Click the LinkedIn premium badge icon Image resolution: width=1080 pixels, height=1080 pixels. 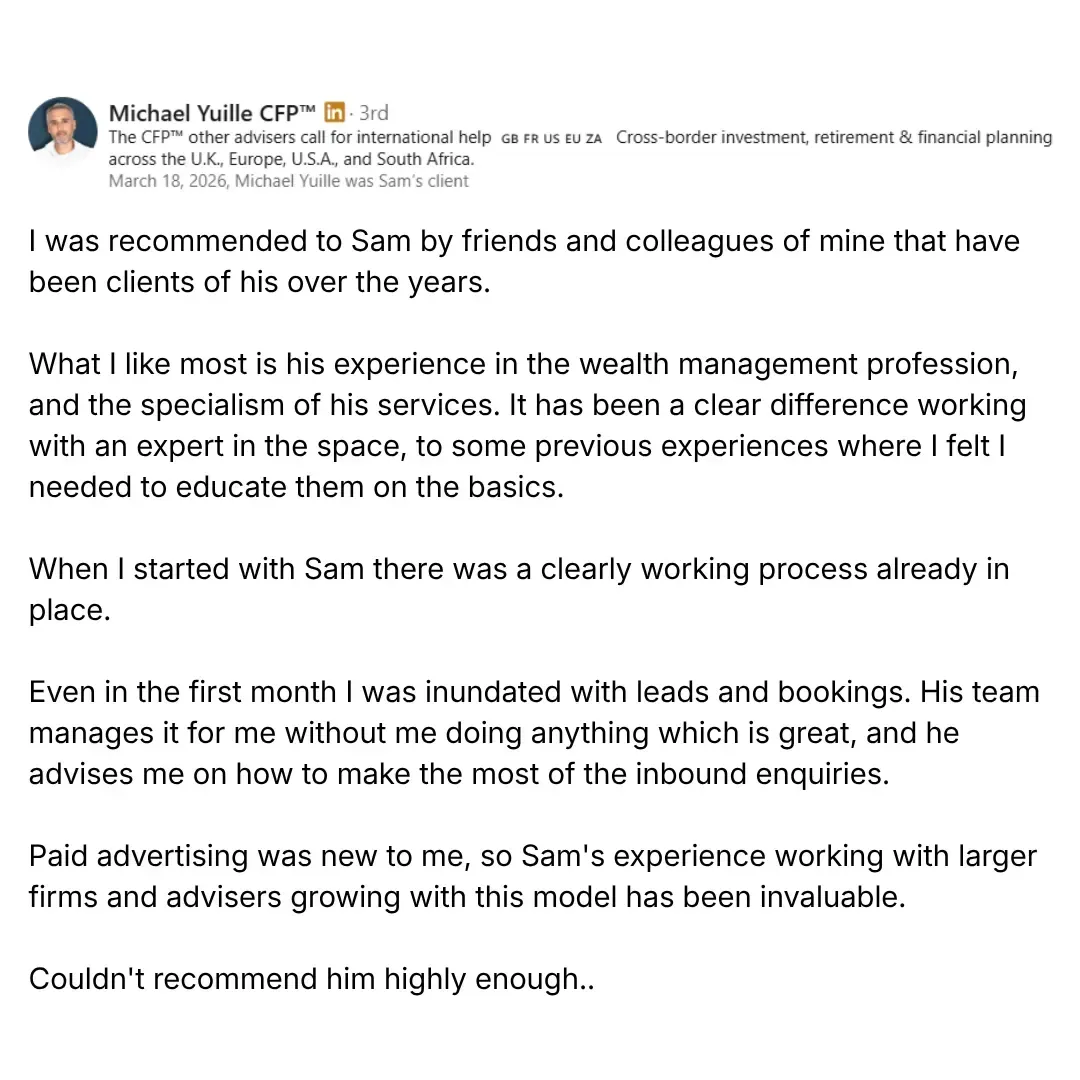(334, 112)
